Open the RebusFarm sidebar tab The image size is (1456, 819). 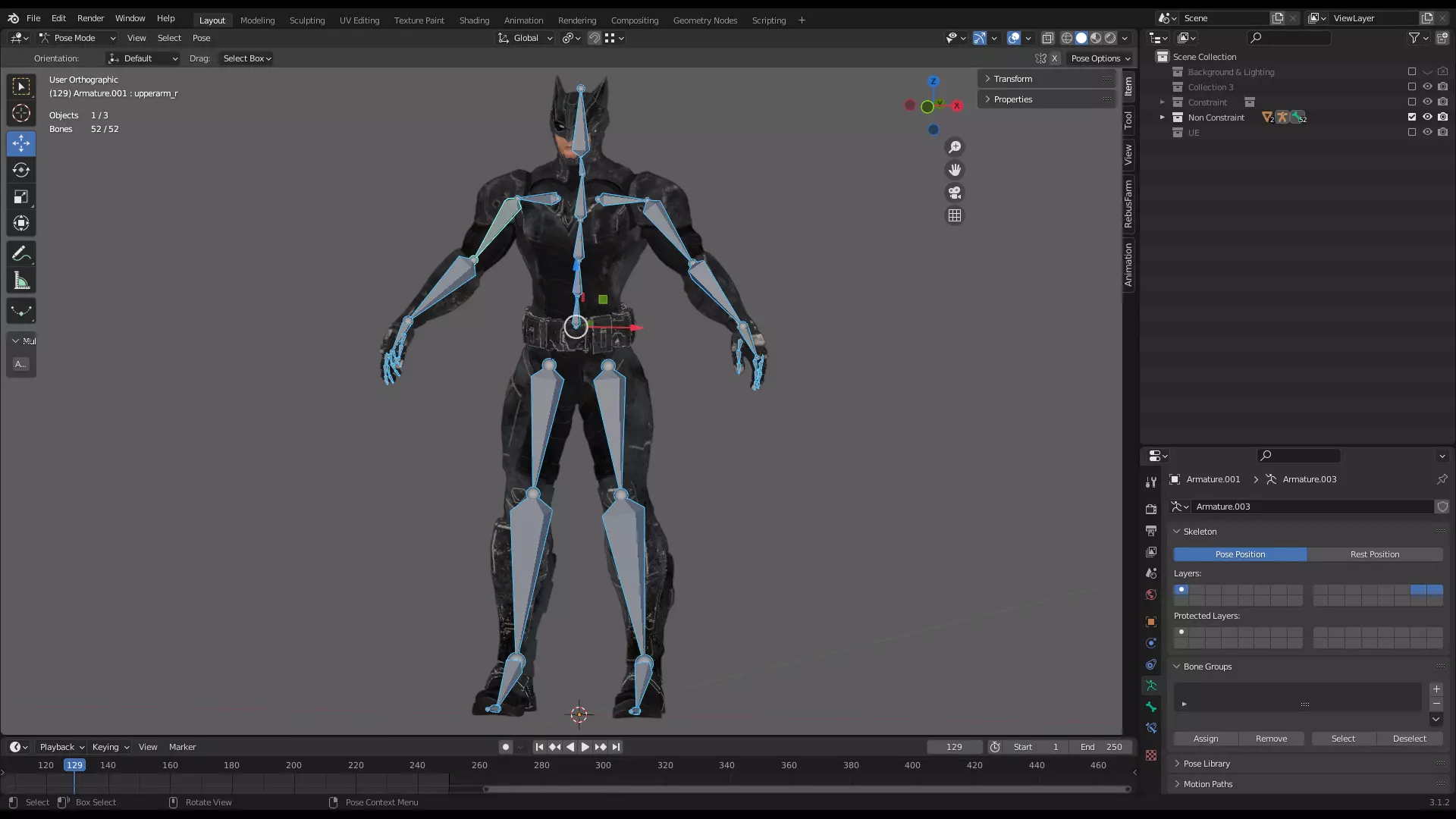point(1128,204)
